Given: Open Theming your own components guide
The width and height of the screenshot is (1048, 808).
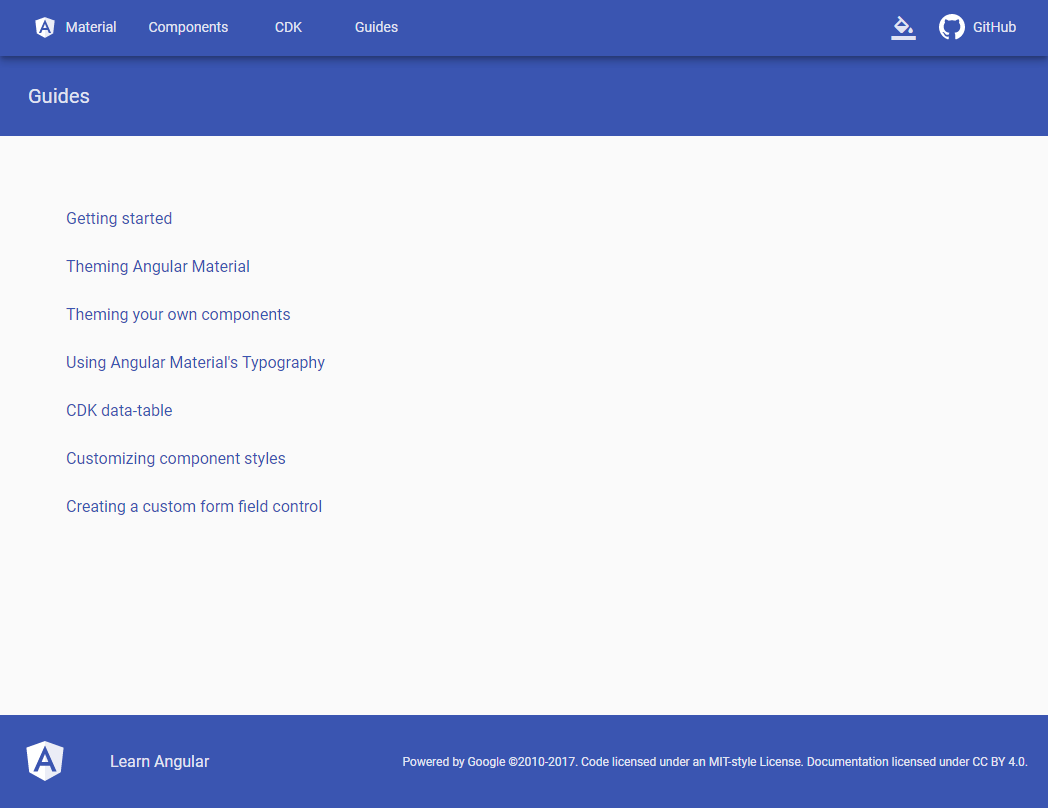Looking at the screenshot, I should coord(178,315).
